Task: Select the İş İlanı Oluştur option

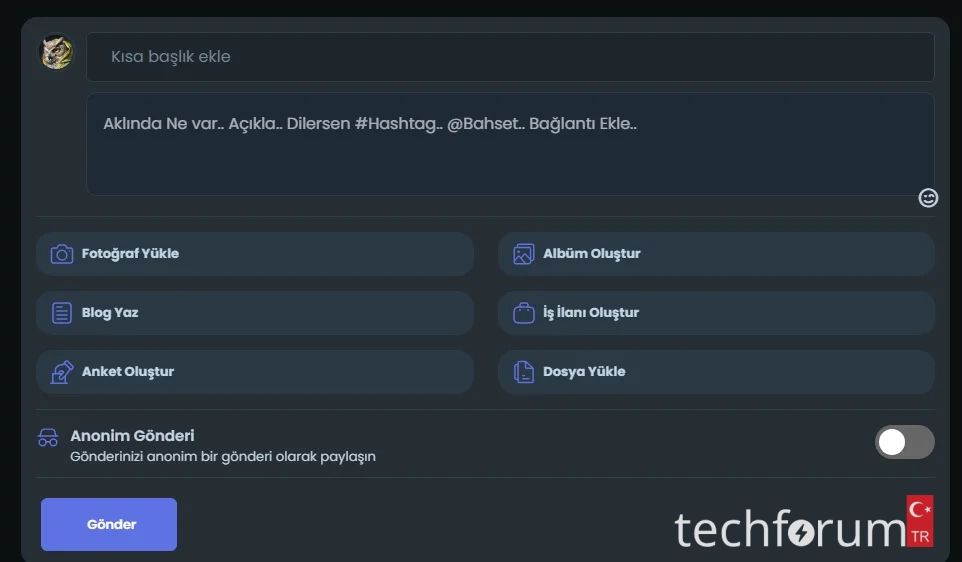Action: (x=591, y=313)
